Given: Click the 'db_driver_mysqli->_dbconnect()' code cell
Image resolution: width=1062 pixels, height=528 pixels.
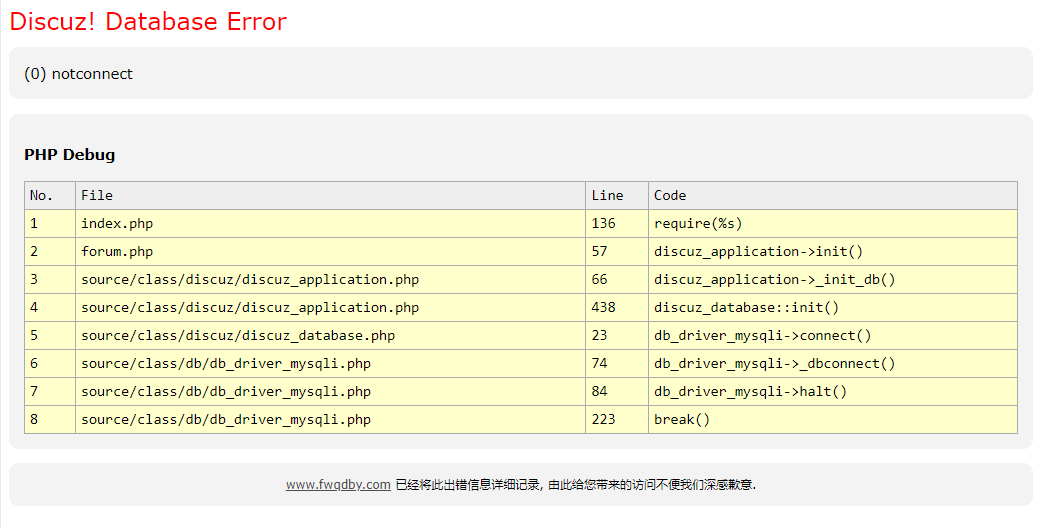Looking at the screenshot, I should tap(833, 364).
